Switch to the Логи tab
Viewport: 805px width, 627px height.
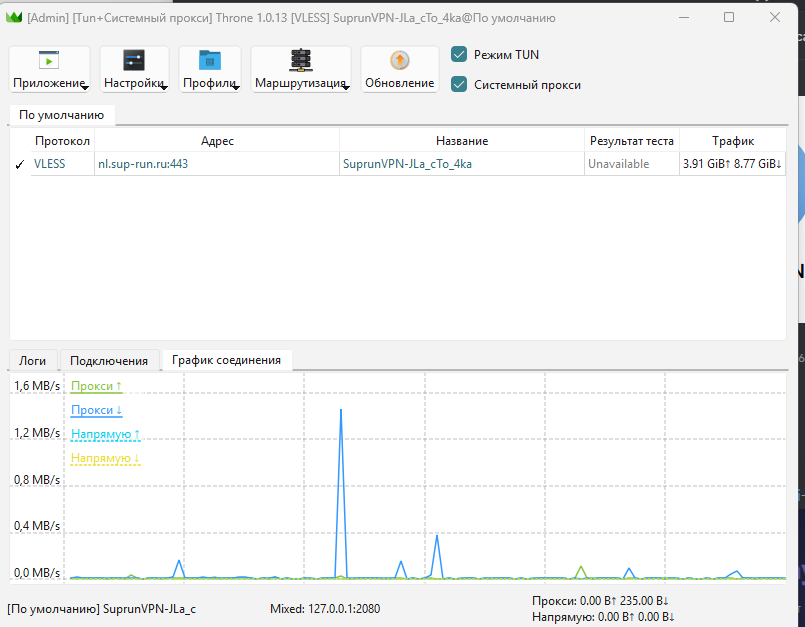coord(32,360)
